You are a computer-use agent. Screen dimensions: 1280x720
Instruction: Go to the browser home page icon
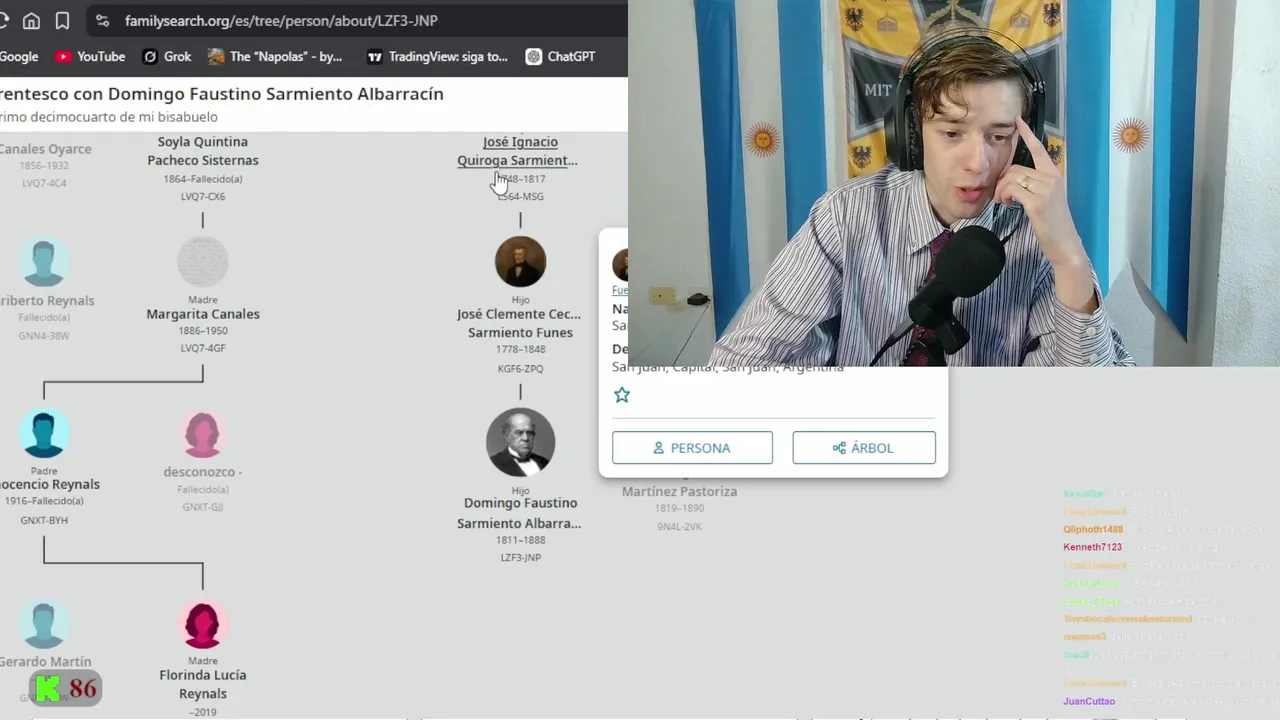point(31,20)
